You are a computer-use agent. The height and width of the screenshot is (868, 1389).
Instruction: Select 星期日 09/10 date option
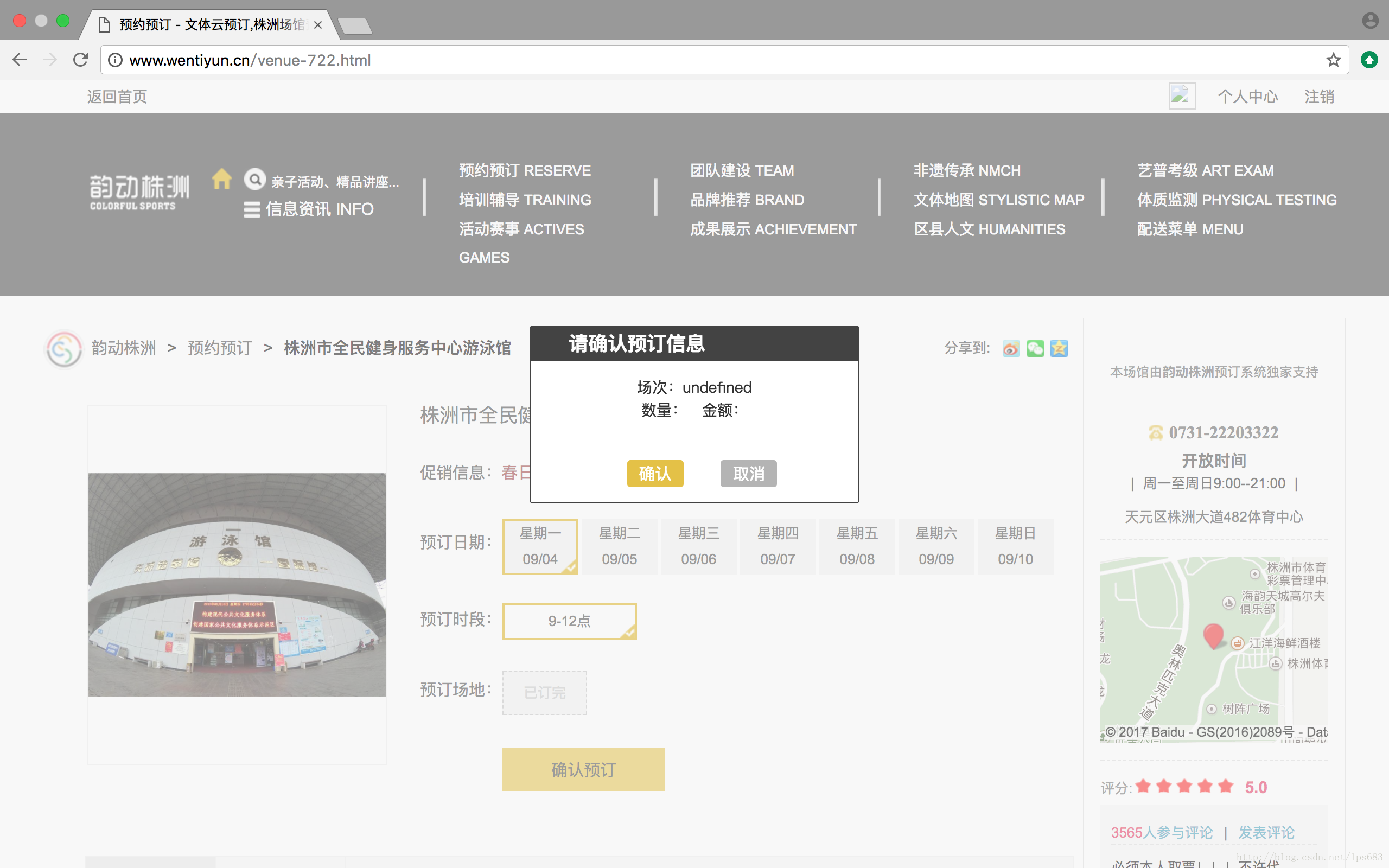tap(1015, 546)
